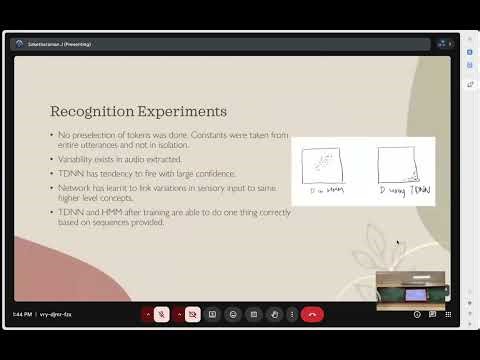
Task: Click the second blue side panel icon
Action: coord(470,65)
